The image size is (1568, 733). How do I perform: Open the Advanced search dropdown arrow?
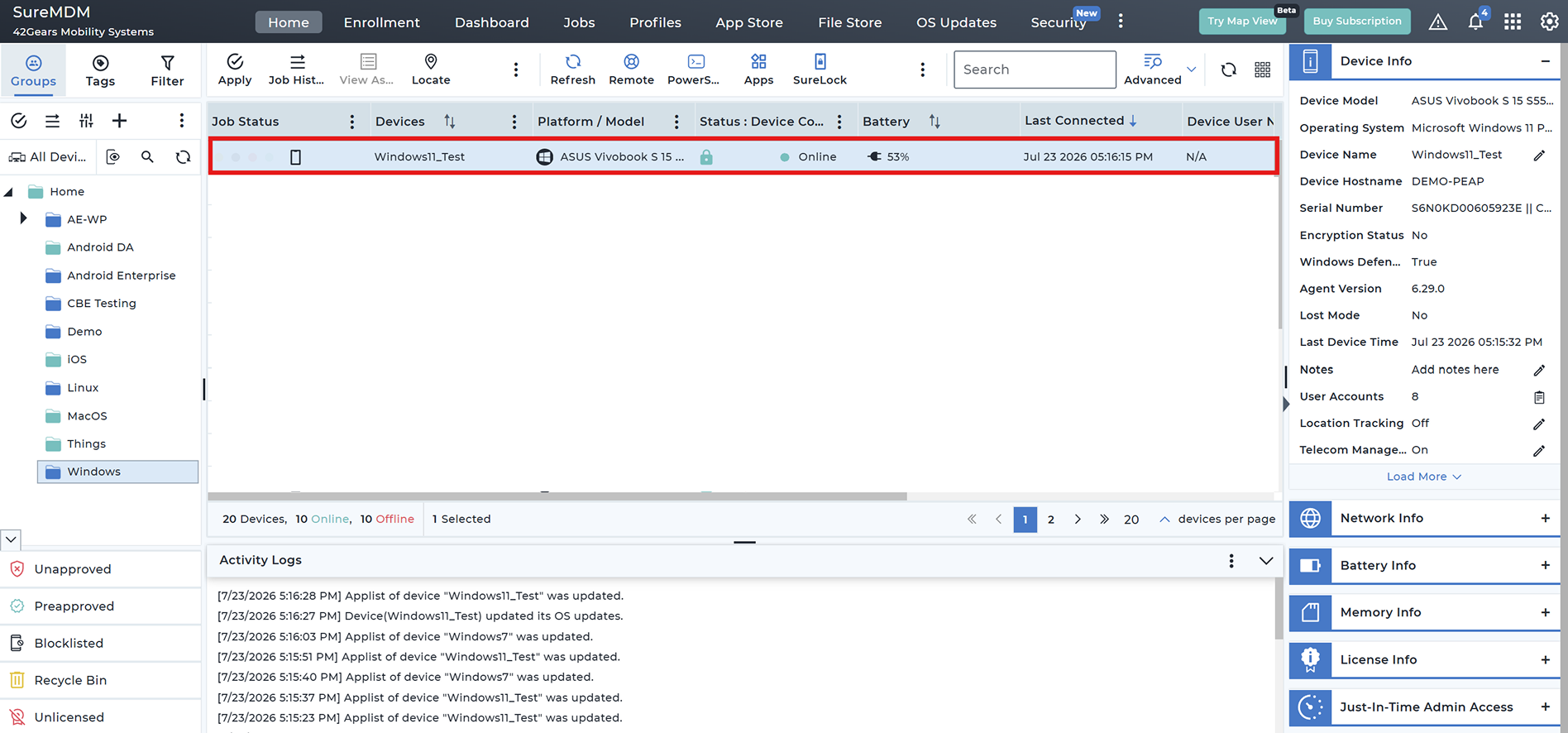[x=1191, y=69]
